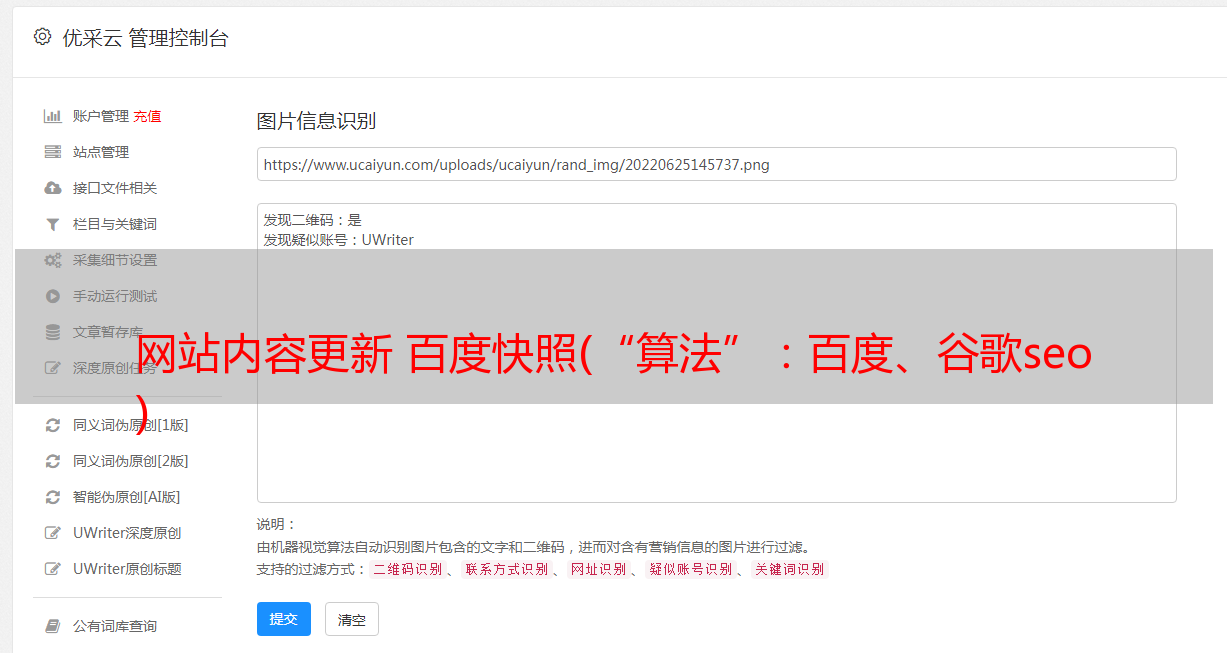
Task: Click edit icon of UWriter深度原创
Action: 53,533
